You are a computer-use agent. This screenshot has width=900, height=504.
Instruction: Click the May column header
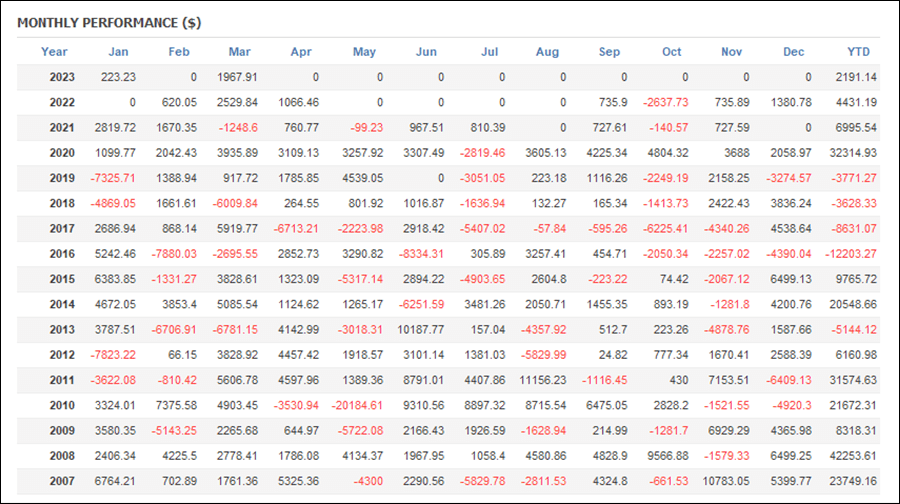[364, 52]
